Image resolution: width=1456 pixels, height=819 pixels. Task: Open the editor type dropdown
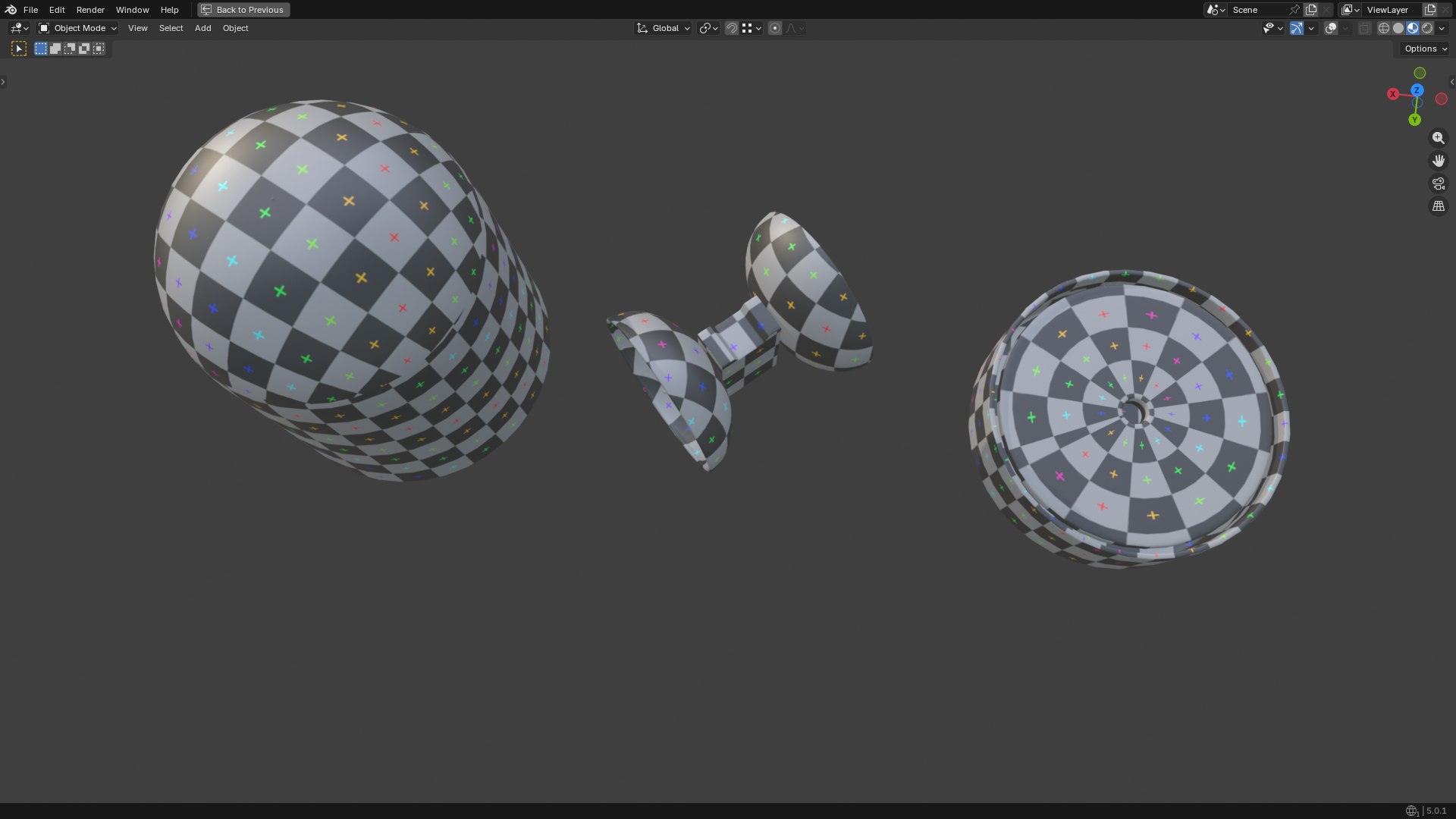pyautogui.click(x=19, y=28)
